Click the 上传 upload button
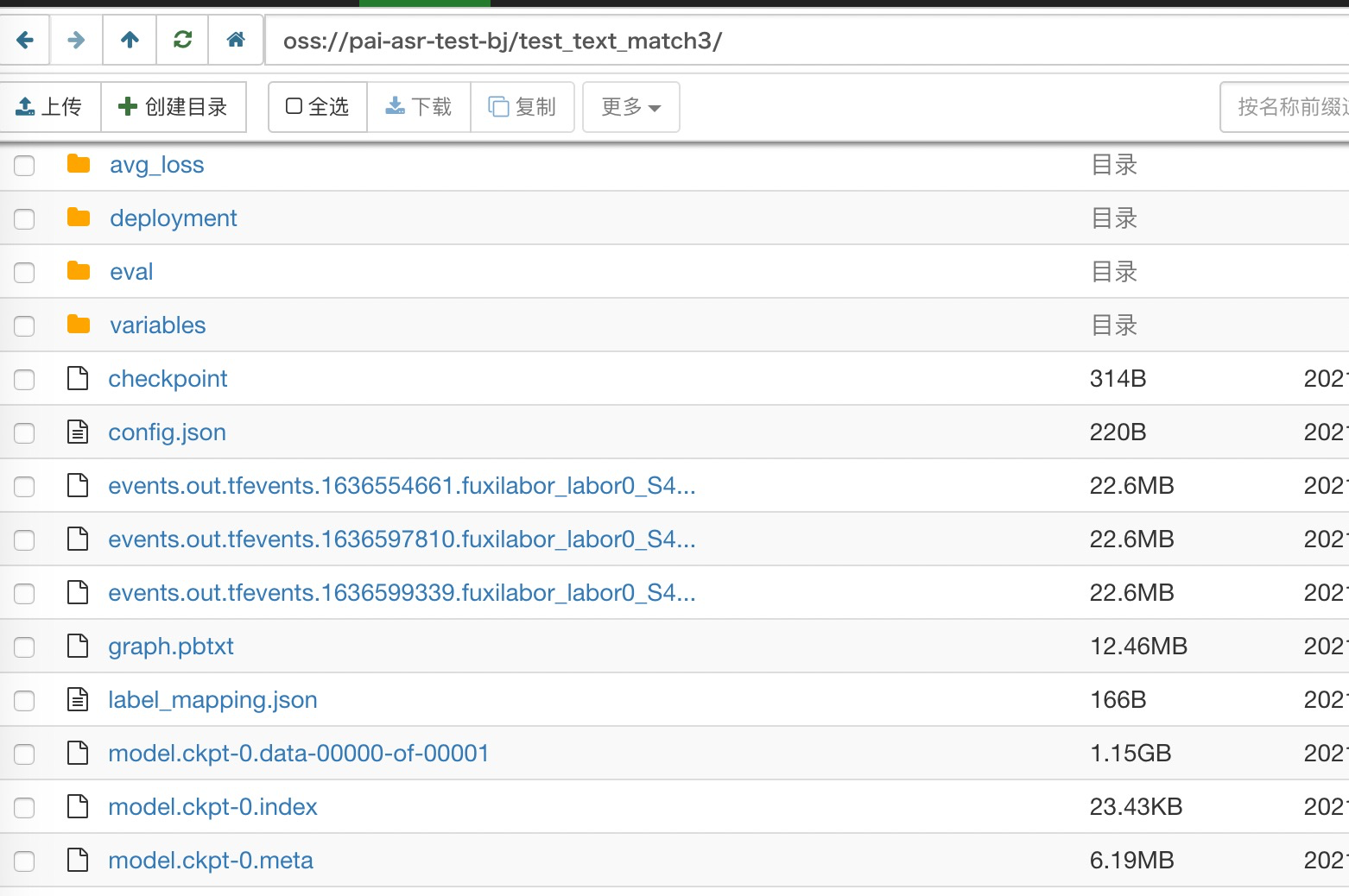The height and width of the screenshot is (896, 1349). click(50, 107)
